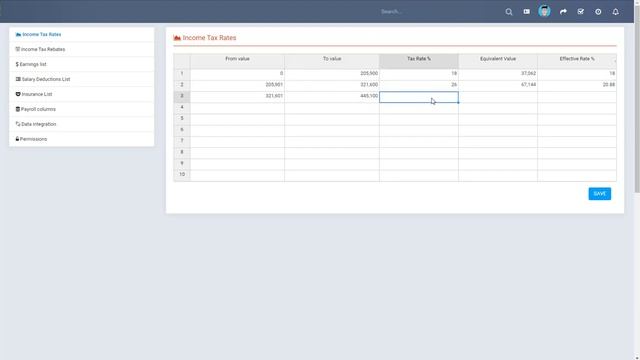Select row header 10
The image size is (640, 360).
[182, 175]
